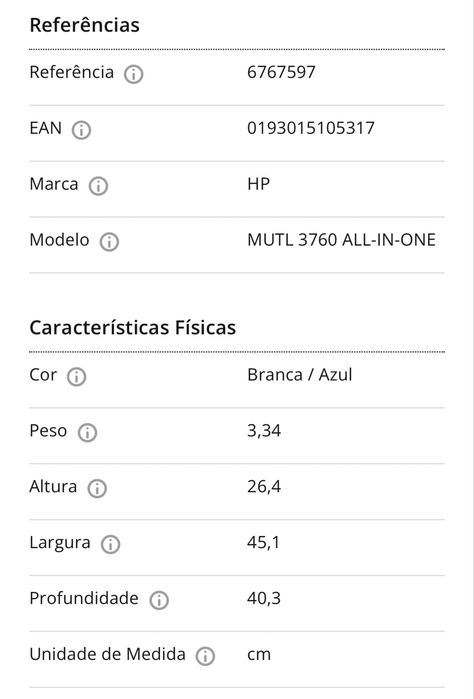The width and height of the screenshot is (474, 699).
Task: Click the color value Branca / Azul
Action: tap(300, 375)
